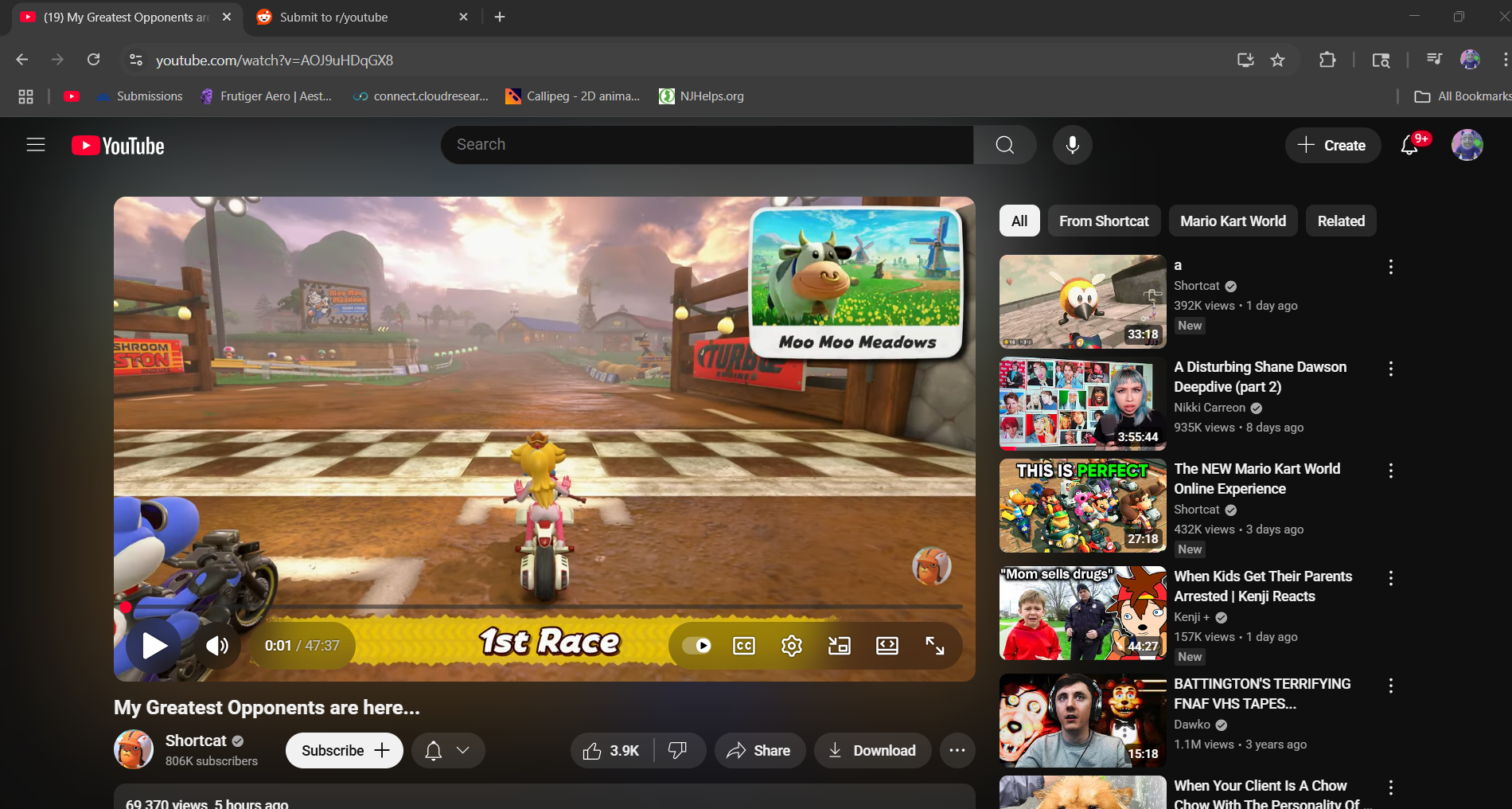The image size is (1512, 809).
Task: Open channel notification preferences dropdown
Action: click(448, 751)
